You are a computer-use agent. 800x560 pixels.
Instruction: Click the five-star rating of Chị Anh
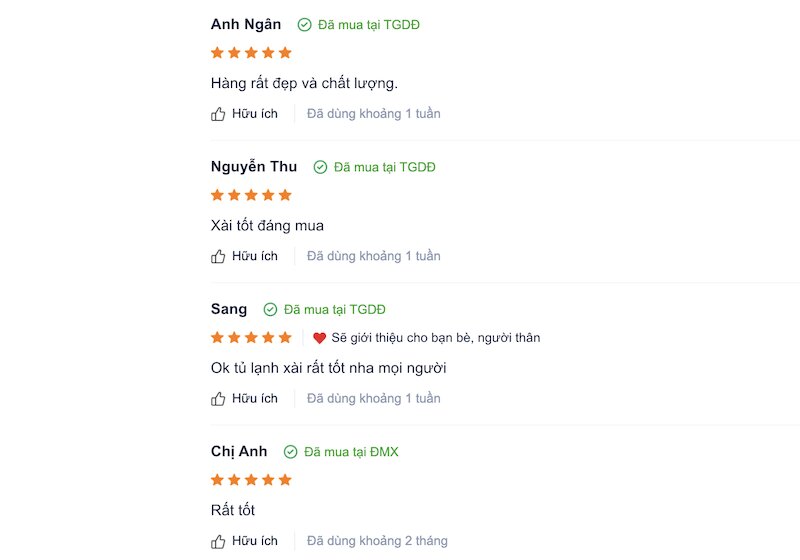[x=251, y=479]
